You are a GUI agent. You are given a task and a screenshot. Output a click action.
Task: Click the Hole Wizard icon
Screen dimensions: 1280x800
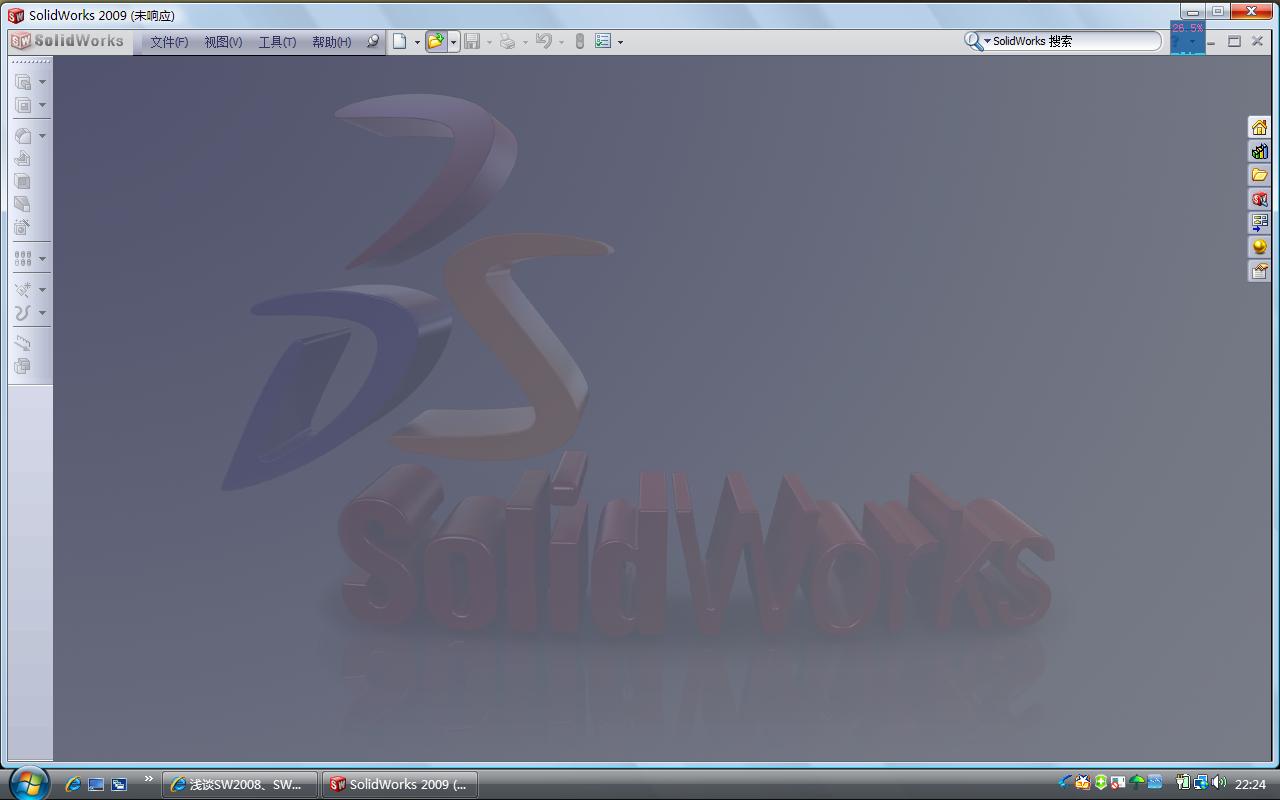click(x=23, y=227)
